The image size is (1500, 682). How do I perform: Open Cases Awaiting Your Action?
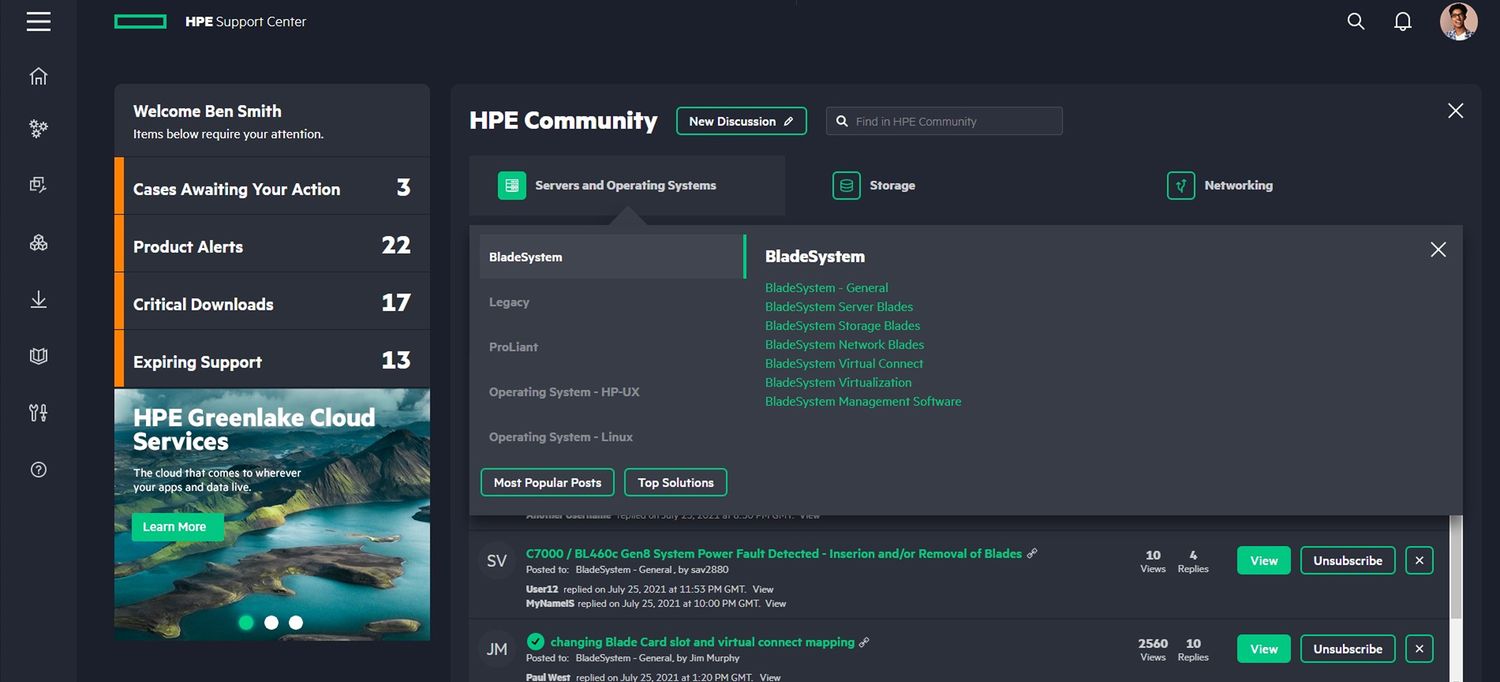(272, 188)
